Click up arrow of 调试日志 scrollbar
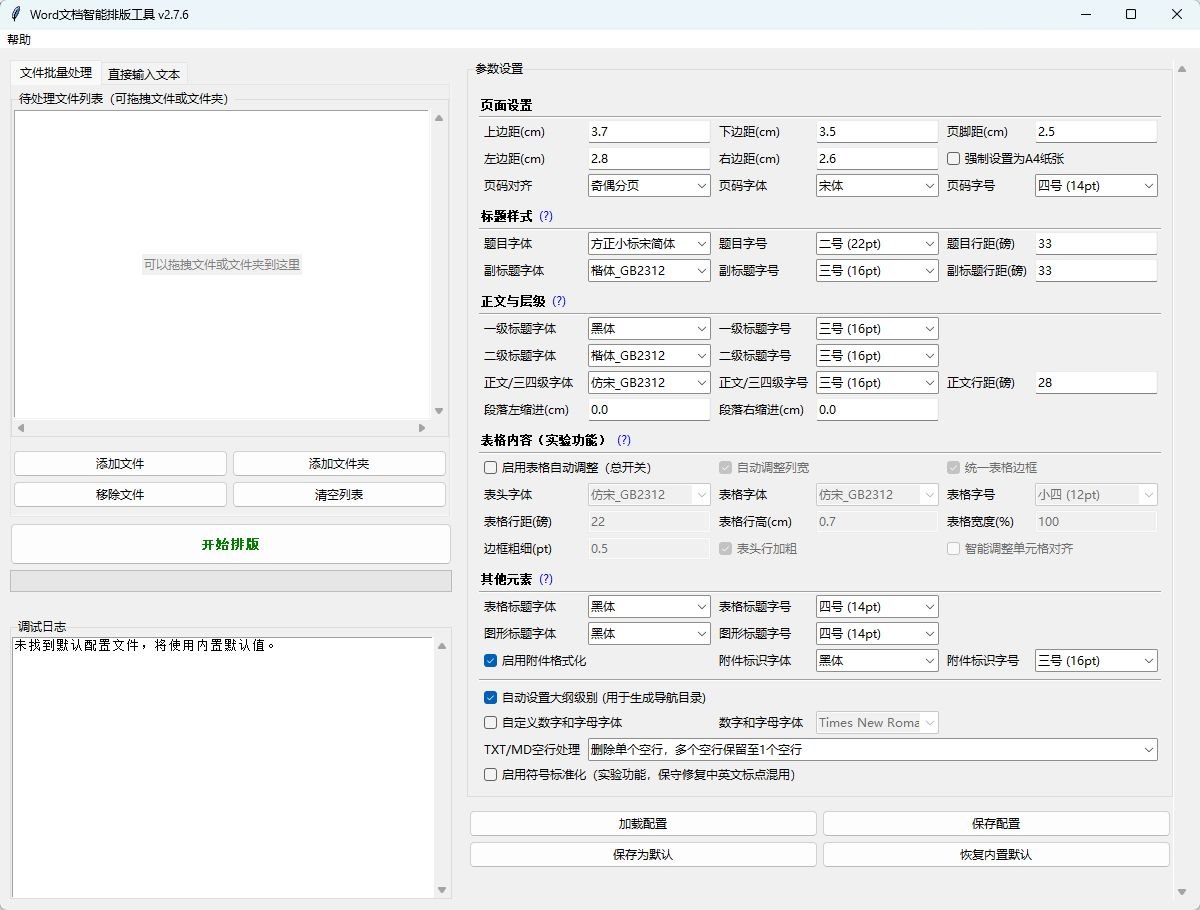 [x=442, y=646]
